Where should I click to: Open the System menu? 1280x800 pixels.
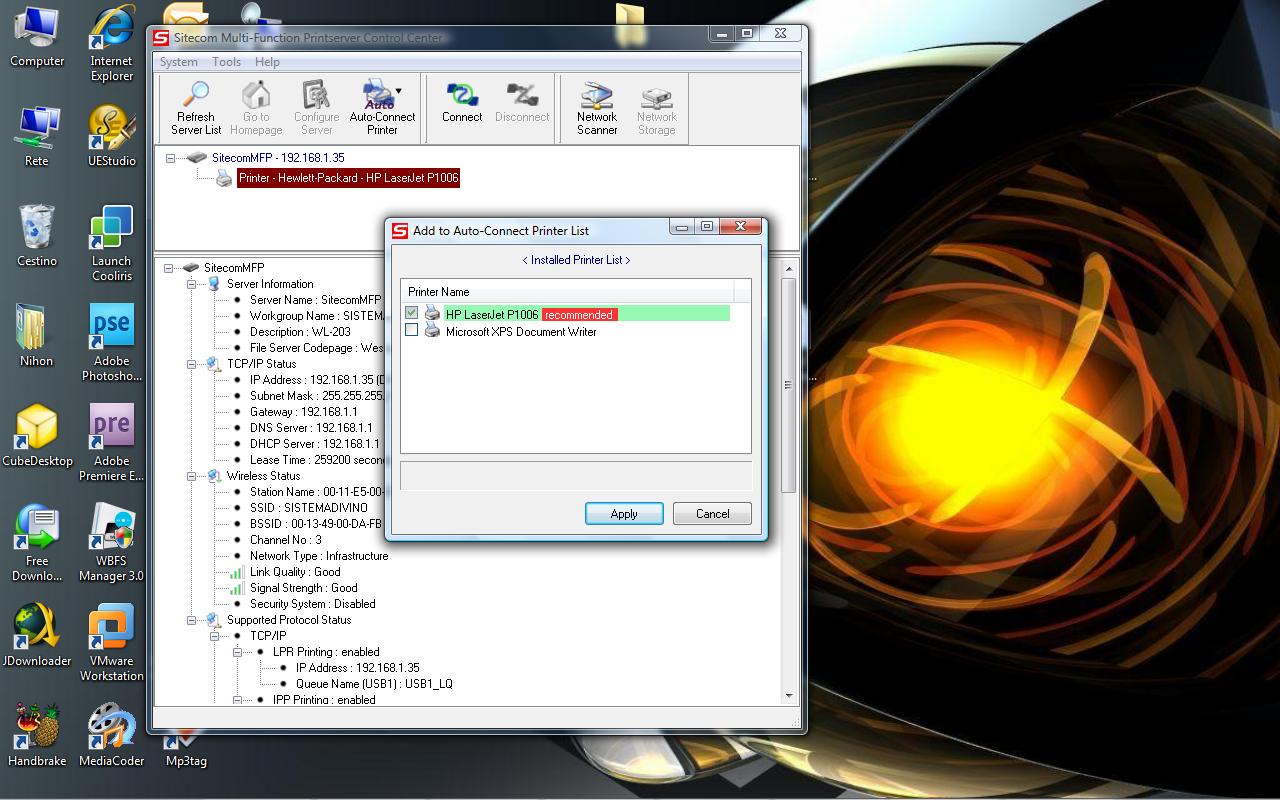tap(179, 62)
